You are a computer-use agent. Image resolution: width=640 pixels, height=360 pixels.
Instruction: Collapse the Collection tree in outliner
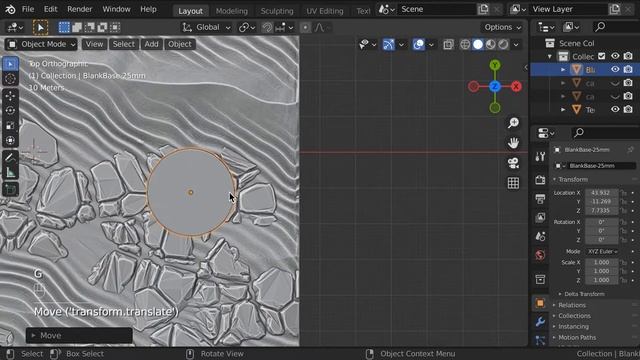point(550,56)
